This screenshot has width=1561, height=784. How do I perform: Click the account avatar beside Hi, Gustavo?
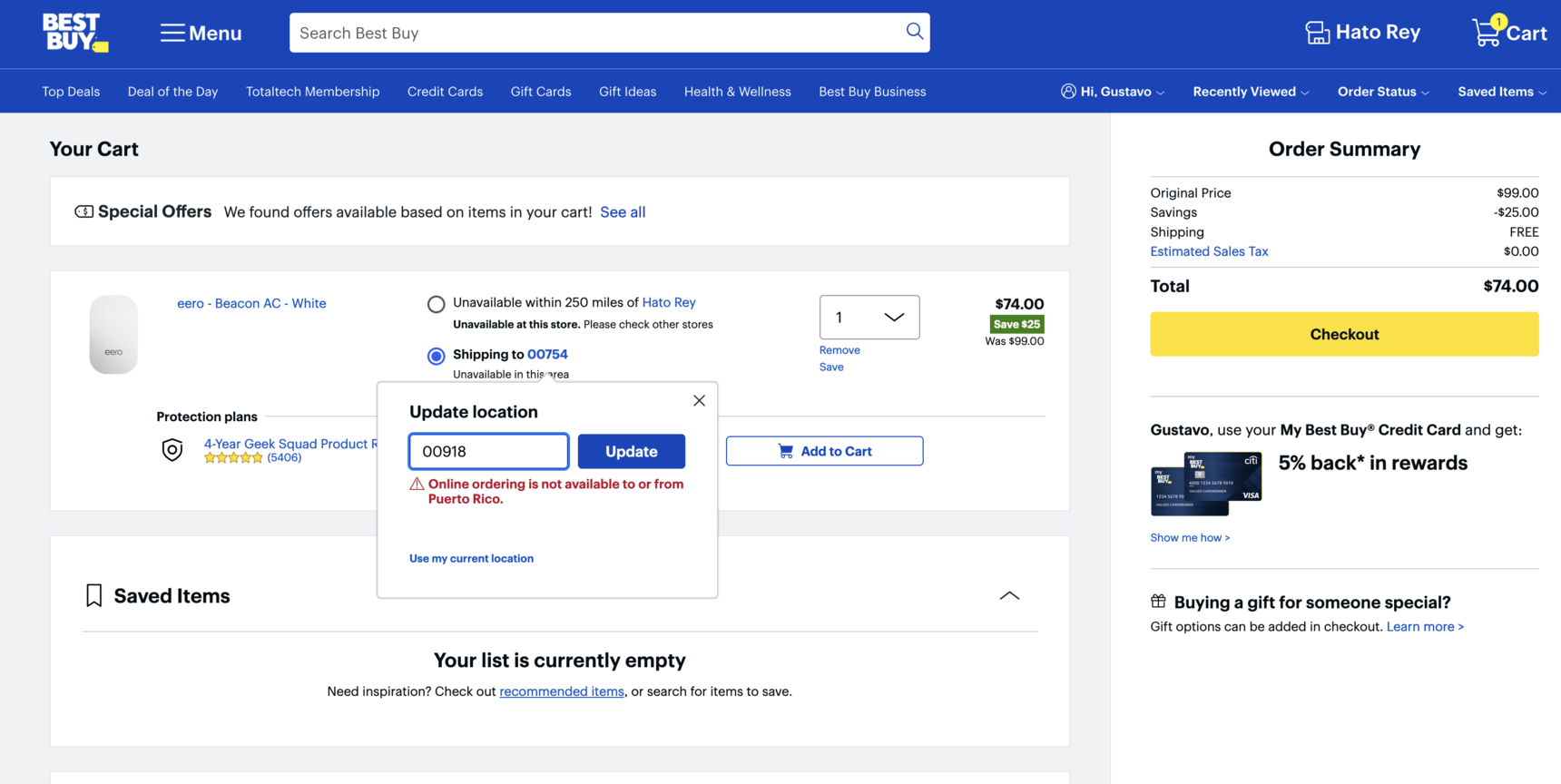tap(1068, 91)
